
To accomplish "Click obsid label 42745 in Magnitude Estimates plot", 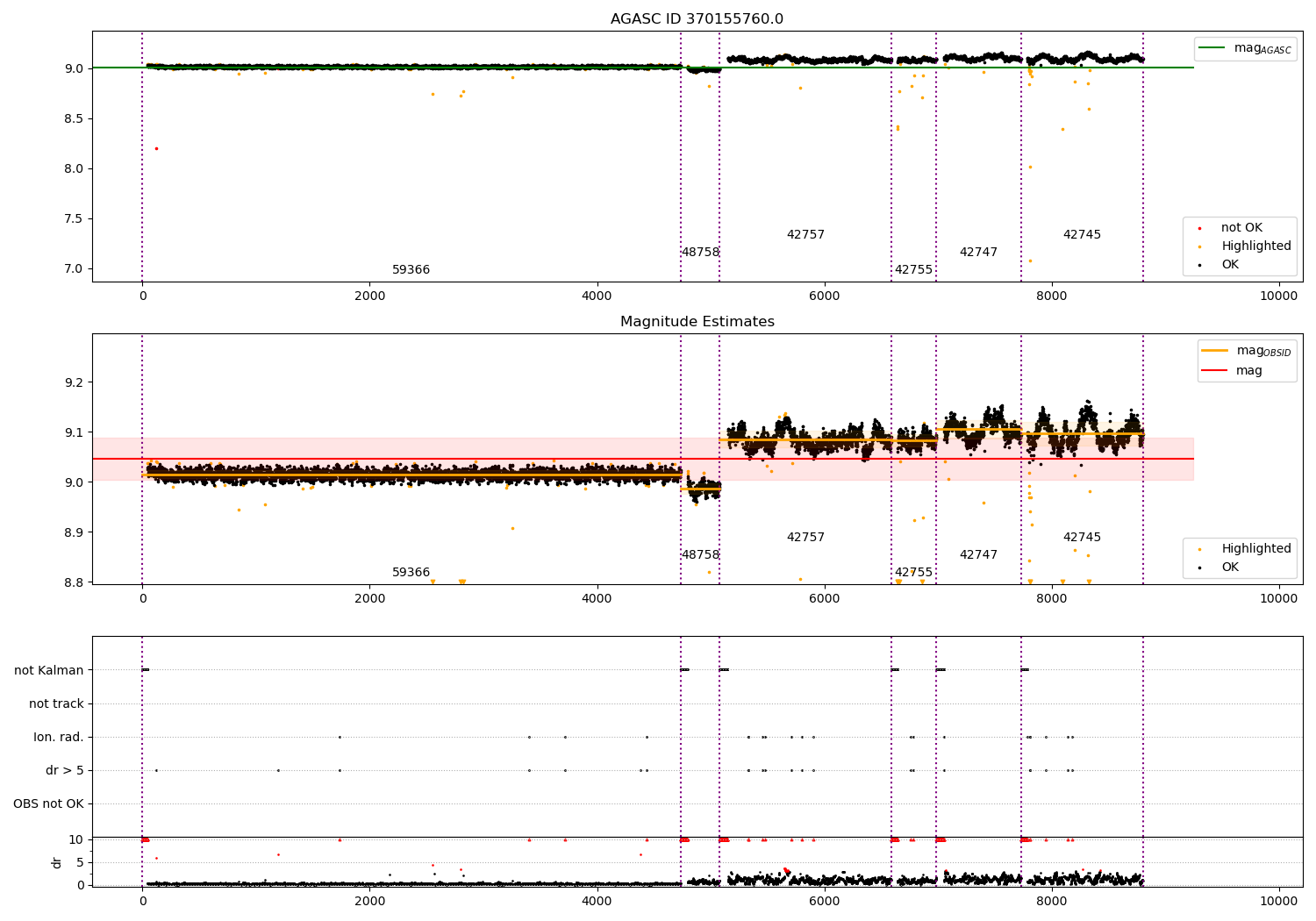I will [x=1082, y=538].
